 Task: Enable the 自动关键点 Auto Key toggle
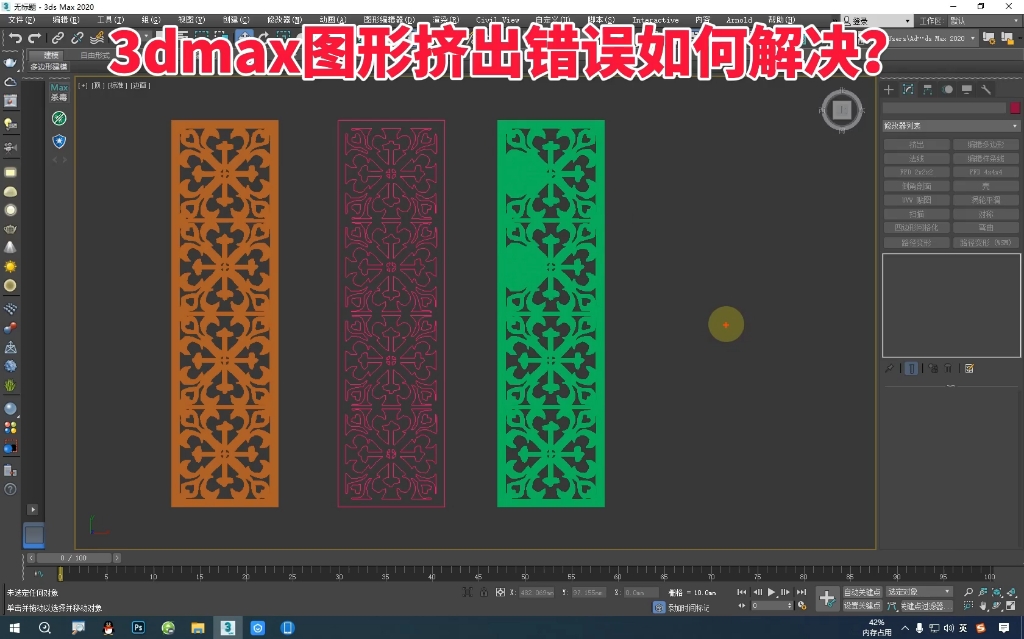click(862, 591)
